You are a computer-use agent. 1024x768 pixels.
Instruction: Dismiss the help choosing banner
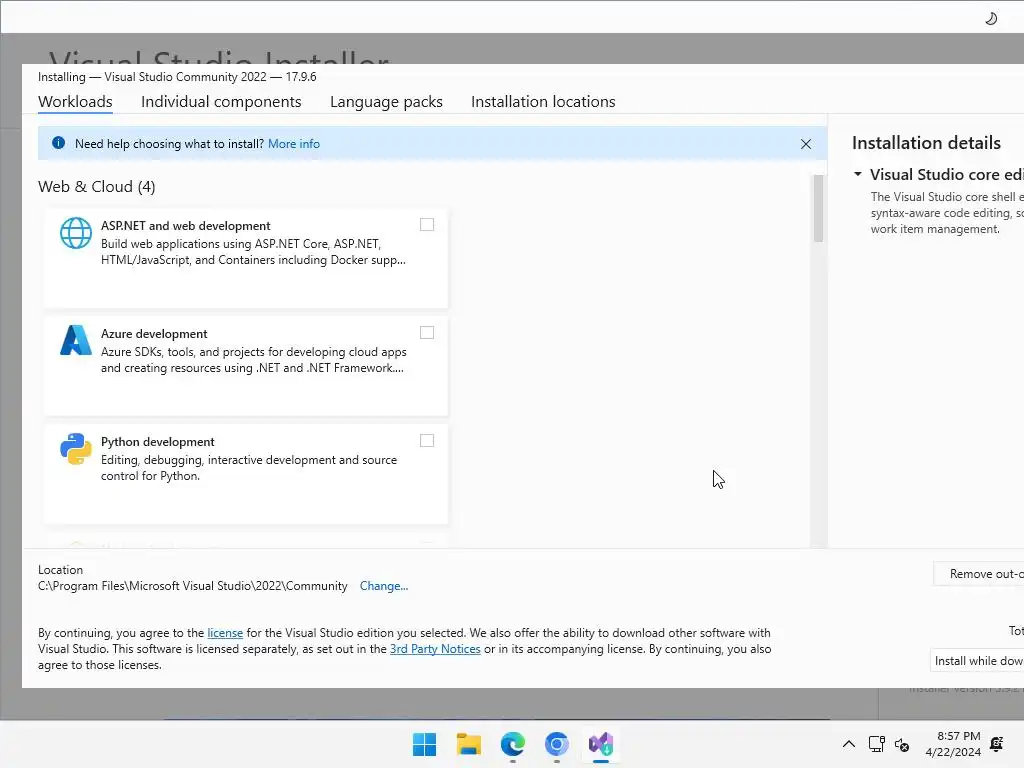[806, 144]
